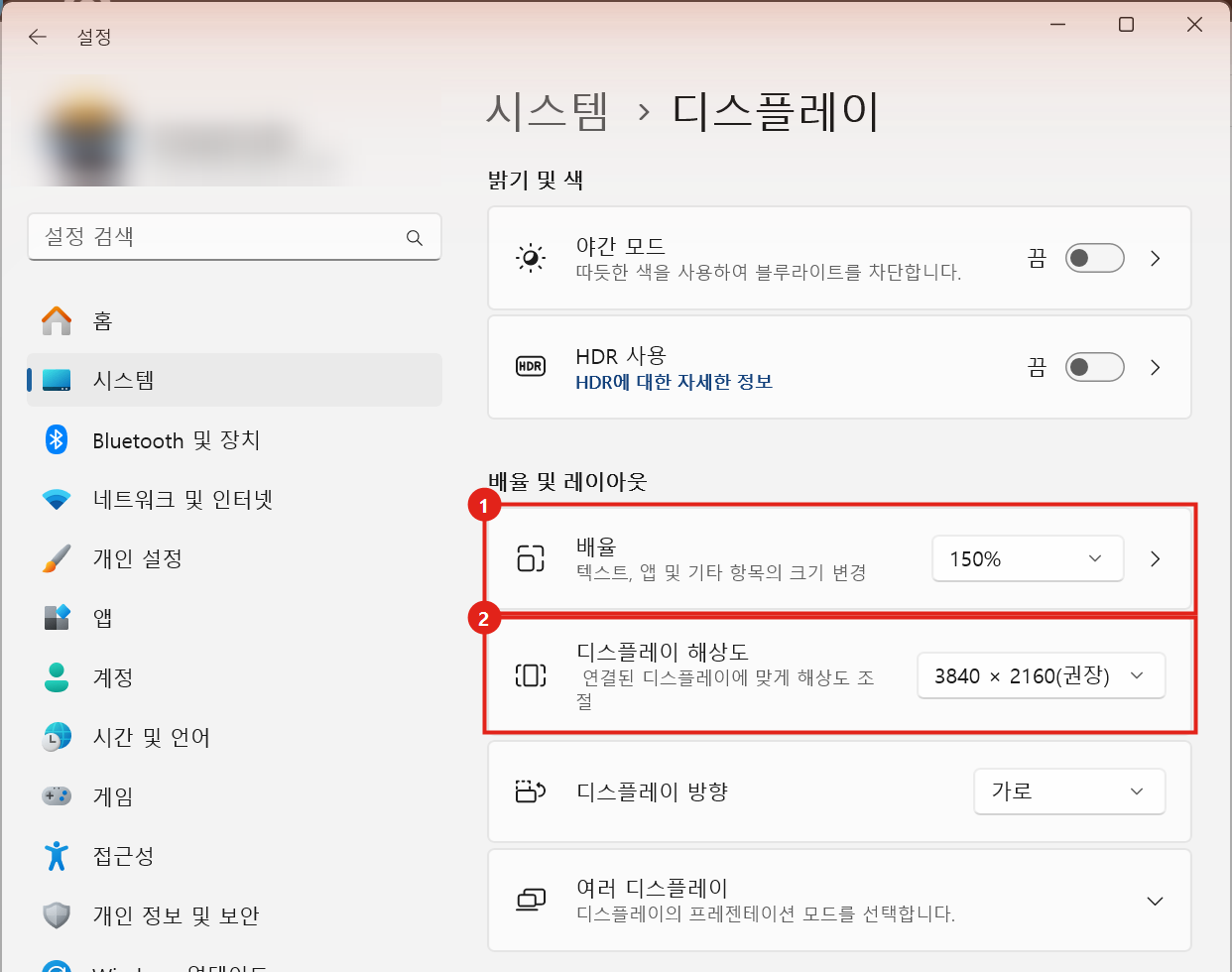The width and height of the screenshot is (1232, 972).
Task: Click the 디스플레이 방향 label
Action: tap(653, 791)
